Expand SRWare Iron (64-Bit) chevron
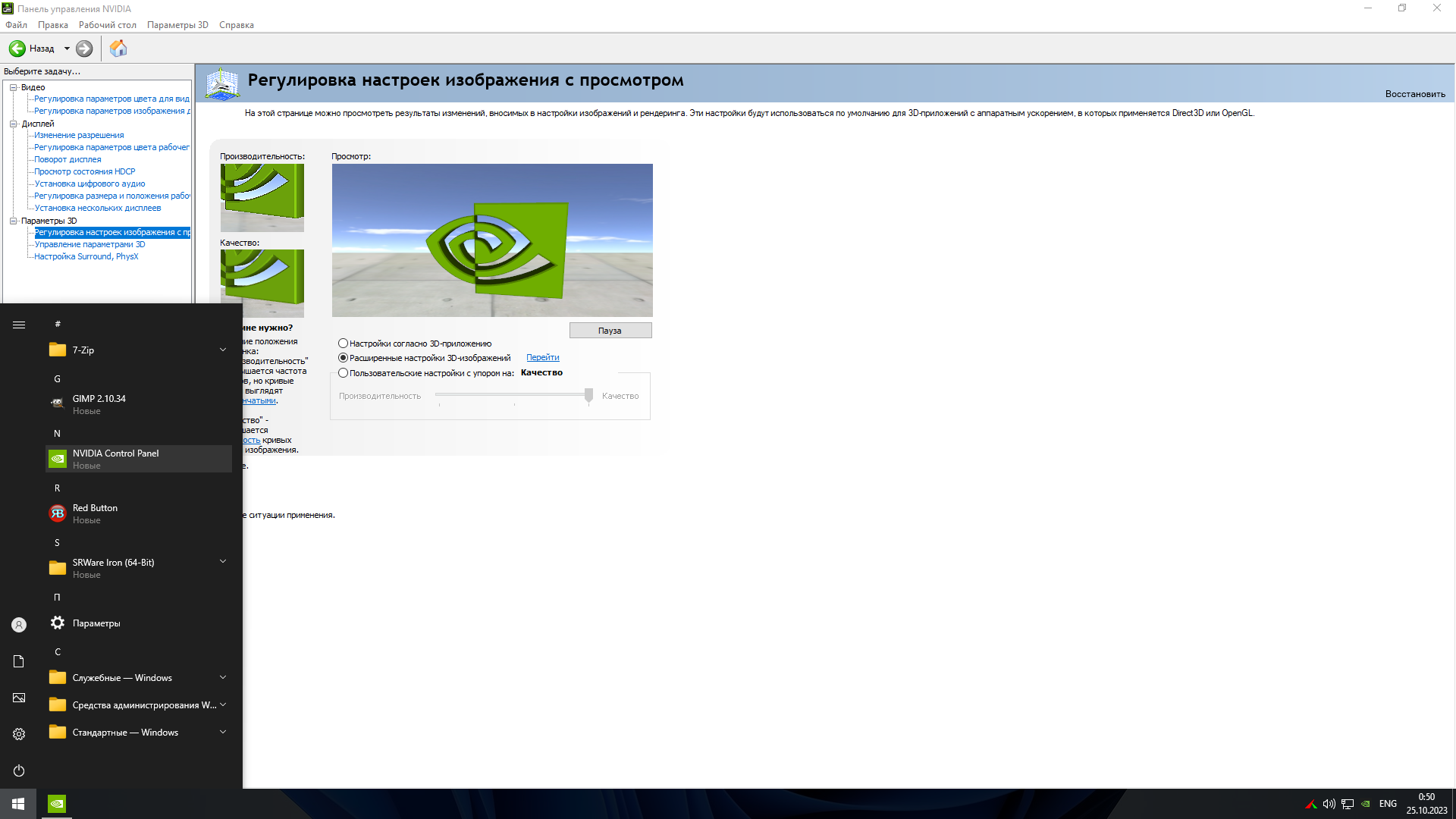Image resolution: width=1456 pixels, height=819 pixels. click(223, 561)
